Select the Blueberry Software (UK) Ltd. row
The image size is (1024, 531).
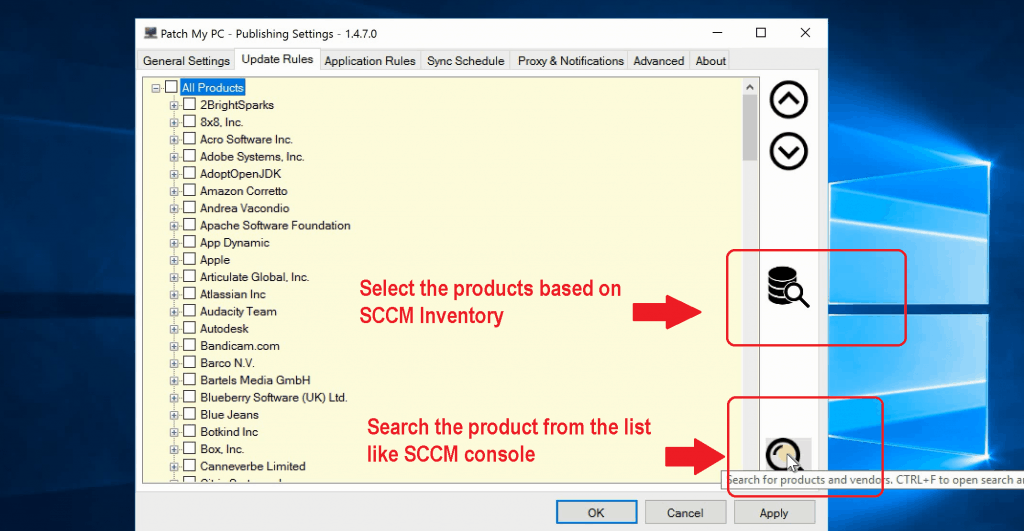coord(274,397)
